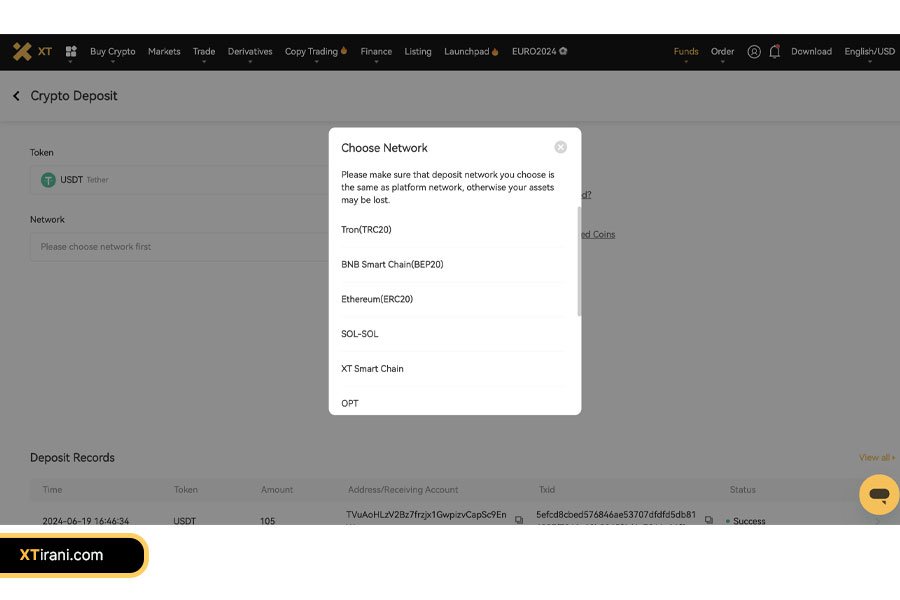This screenshot has height=600, width=900.
Task: Click the Download link in header
Action: (811, 52)
